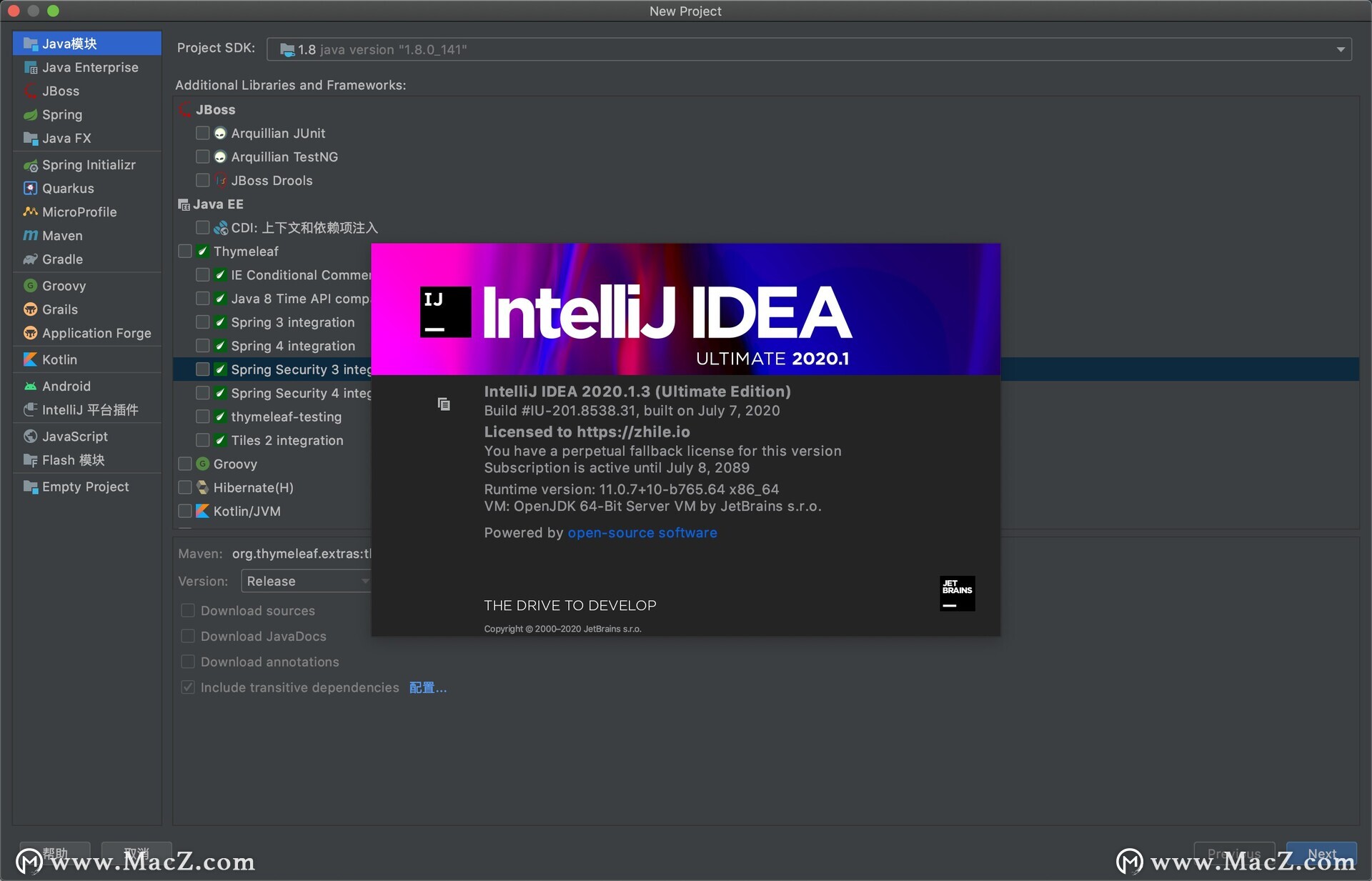
Task: Select Java Enterprise from sidebar
Action: click(x=89, y=66)
